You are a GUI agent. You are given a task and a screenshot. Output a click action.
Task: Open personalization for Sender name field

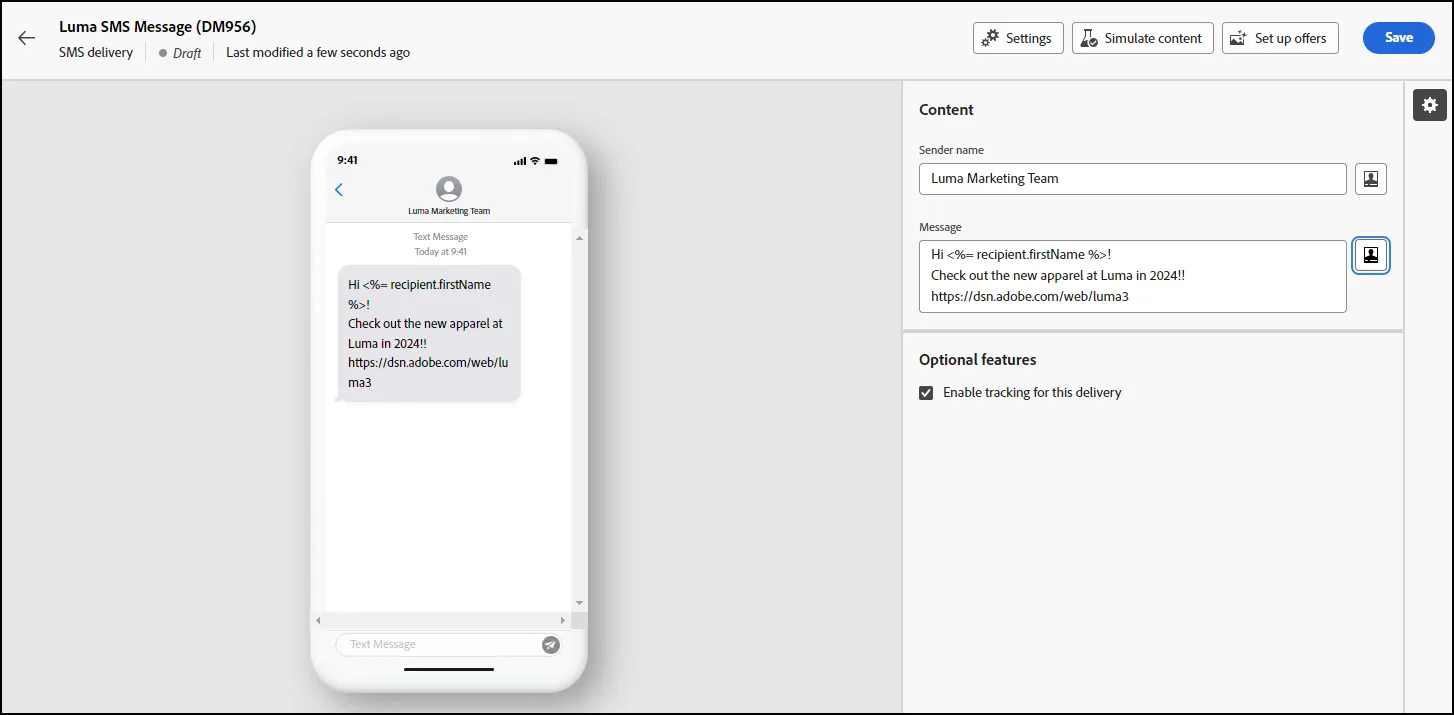1371,179
